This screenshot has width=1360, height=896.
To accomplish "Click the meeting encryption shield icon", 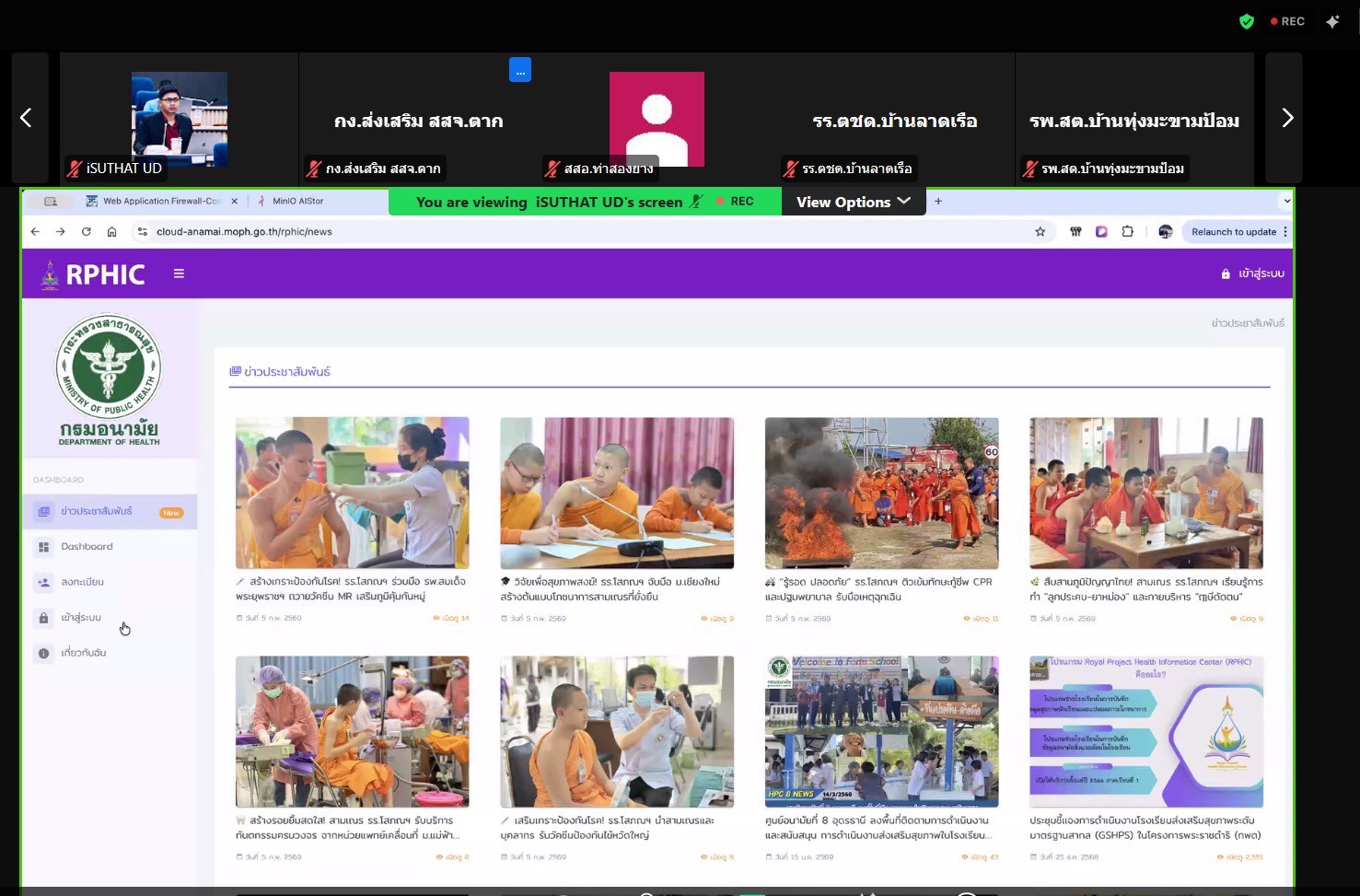I will (x=1246, y=21).
